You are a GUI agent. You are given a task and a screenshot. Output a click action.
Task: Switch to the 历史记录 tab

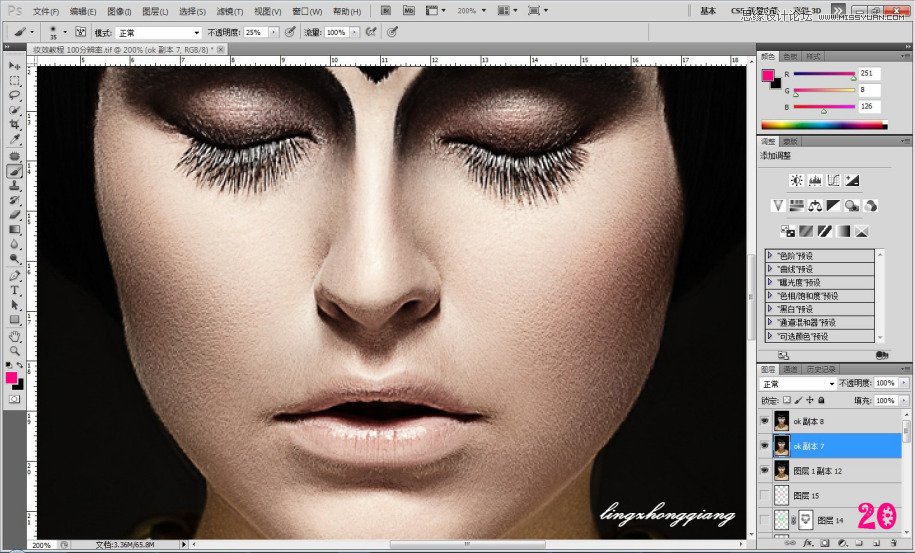[x=820, y=369]
